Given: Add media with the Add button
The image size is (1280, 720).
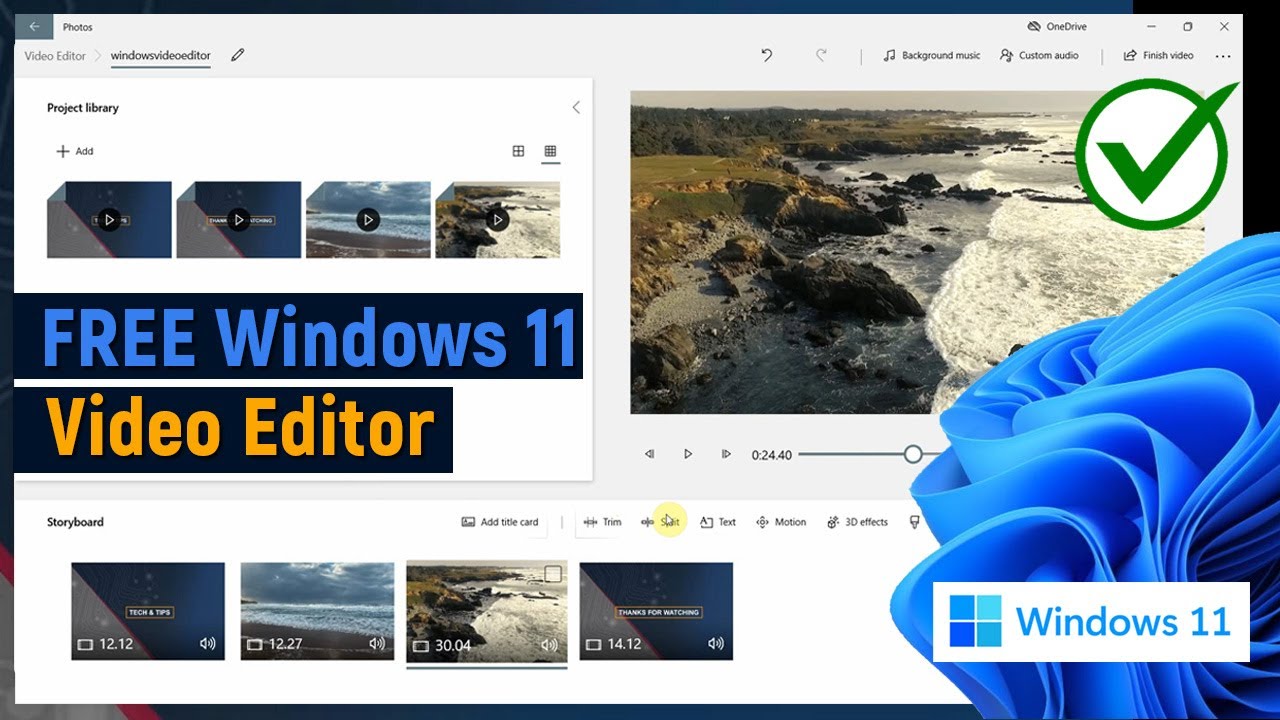Looking at the screenshot, I should (x=73, y=150).
